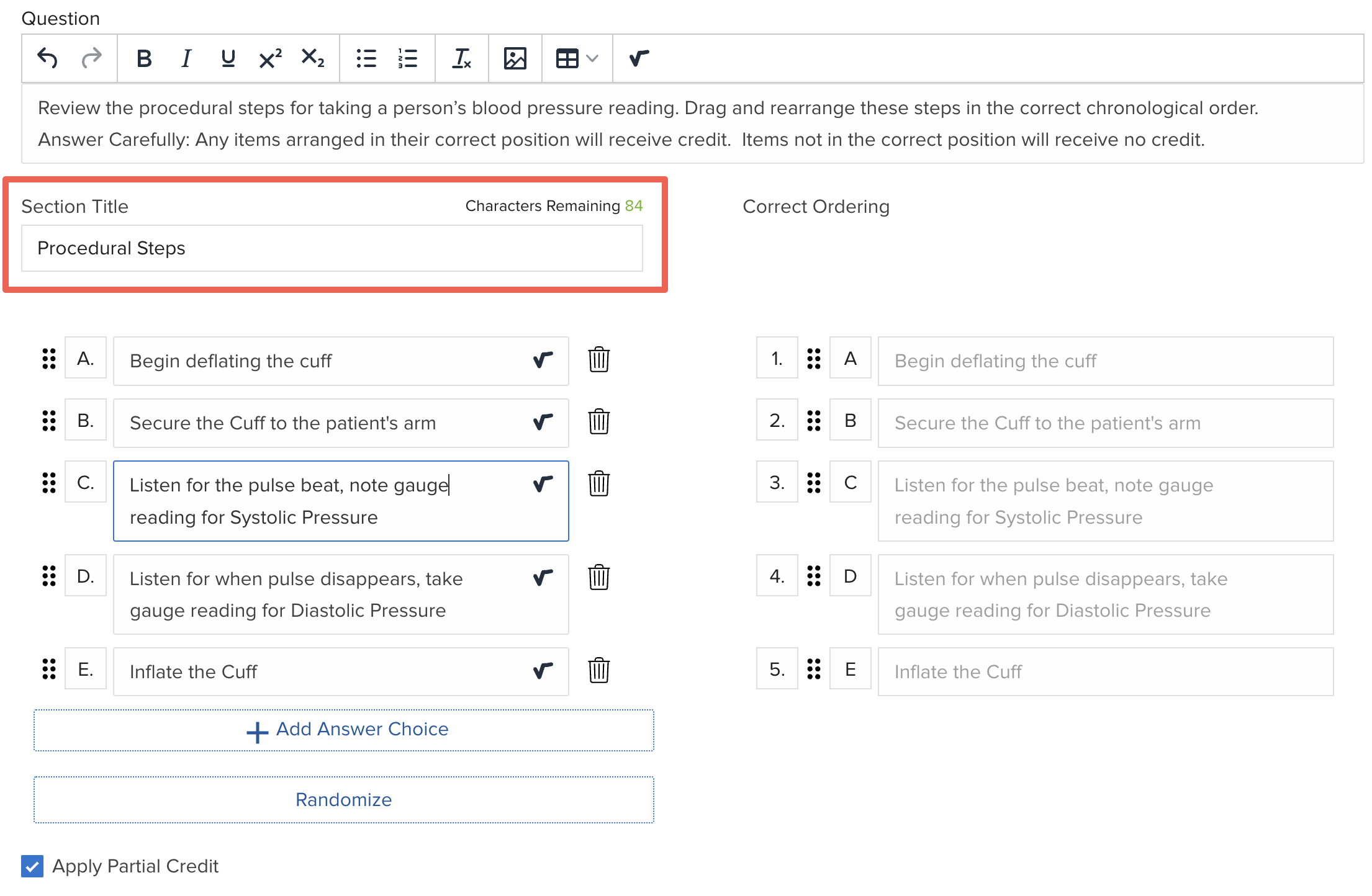Delete answer choice C

pyautogui.click(x=599, y=483)
